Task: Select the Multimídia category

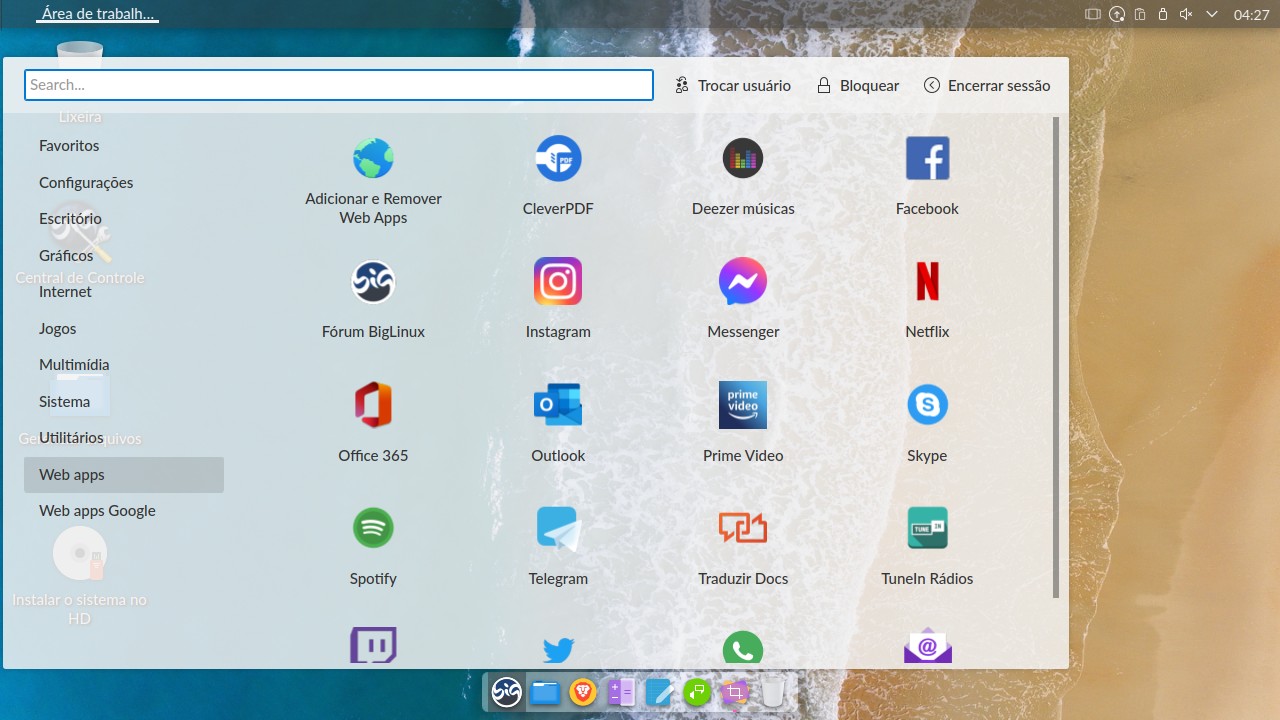Action: 74,364
